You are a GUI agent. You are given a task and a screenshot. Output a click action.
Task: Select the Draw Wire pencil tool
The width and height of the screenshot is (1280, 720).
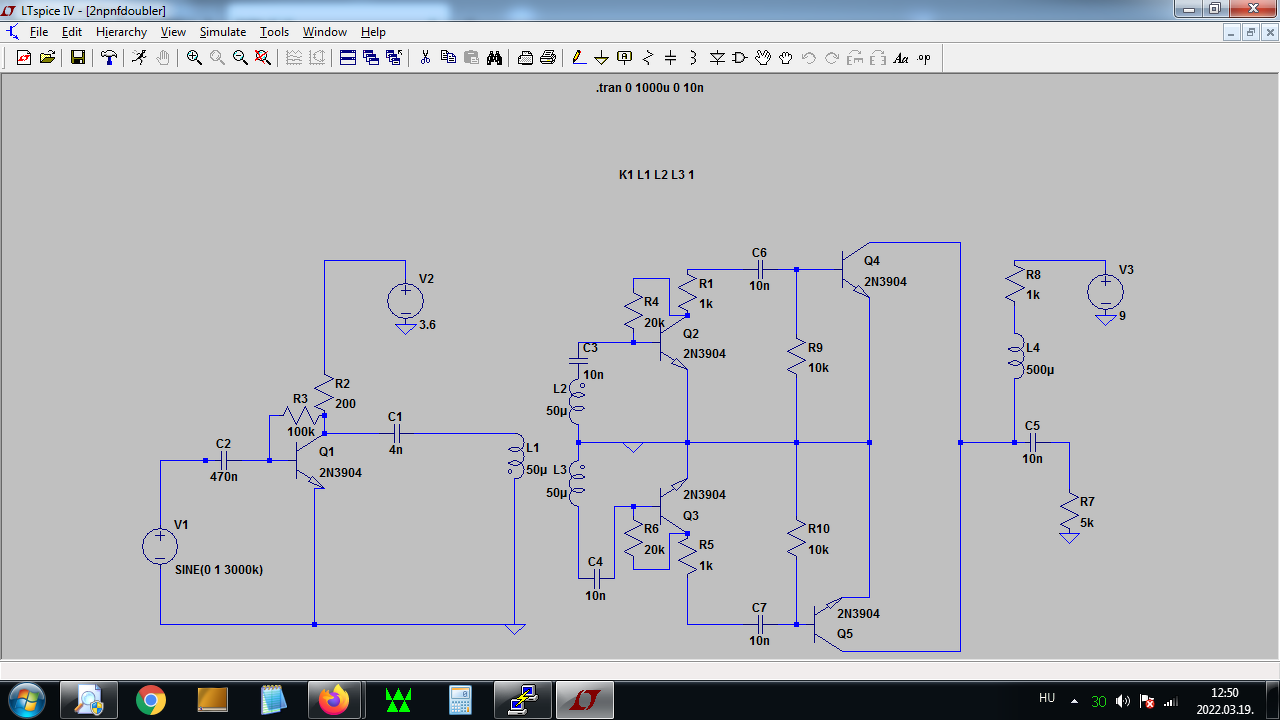[x=579, y=58]
